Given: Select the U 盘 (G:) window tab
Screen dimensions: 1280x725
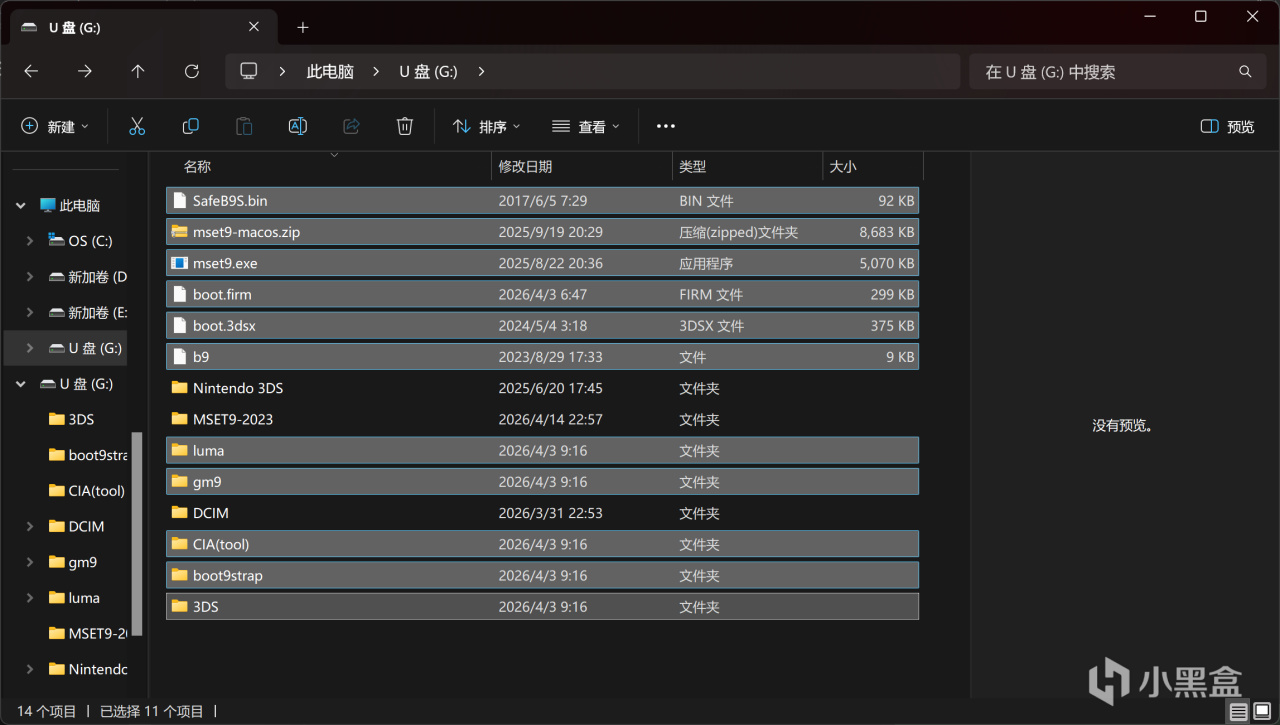Looking at the screenshot, I should point(141,27).
